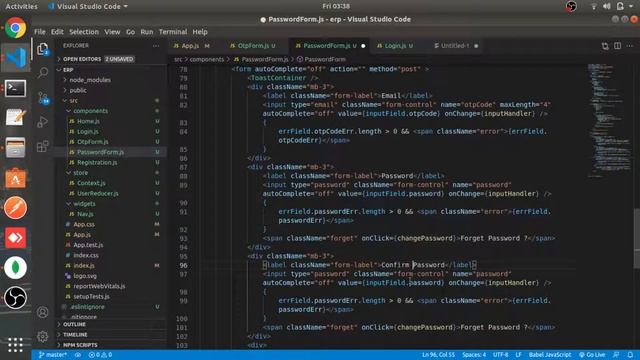Open the system volume indicator

click(607, 6)
